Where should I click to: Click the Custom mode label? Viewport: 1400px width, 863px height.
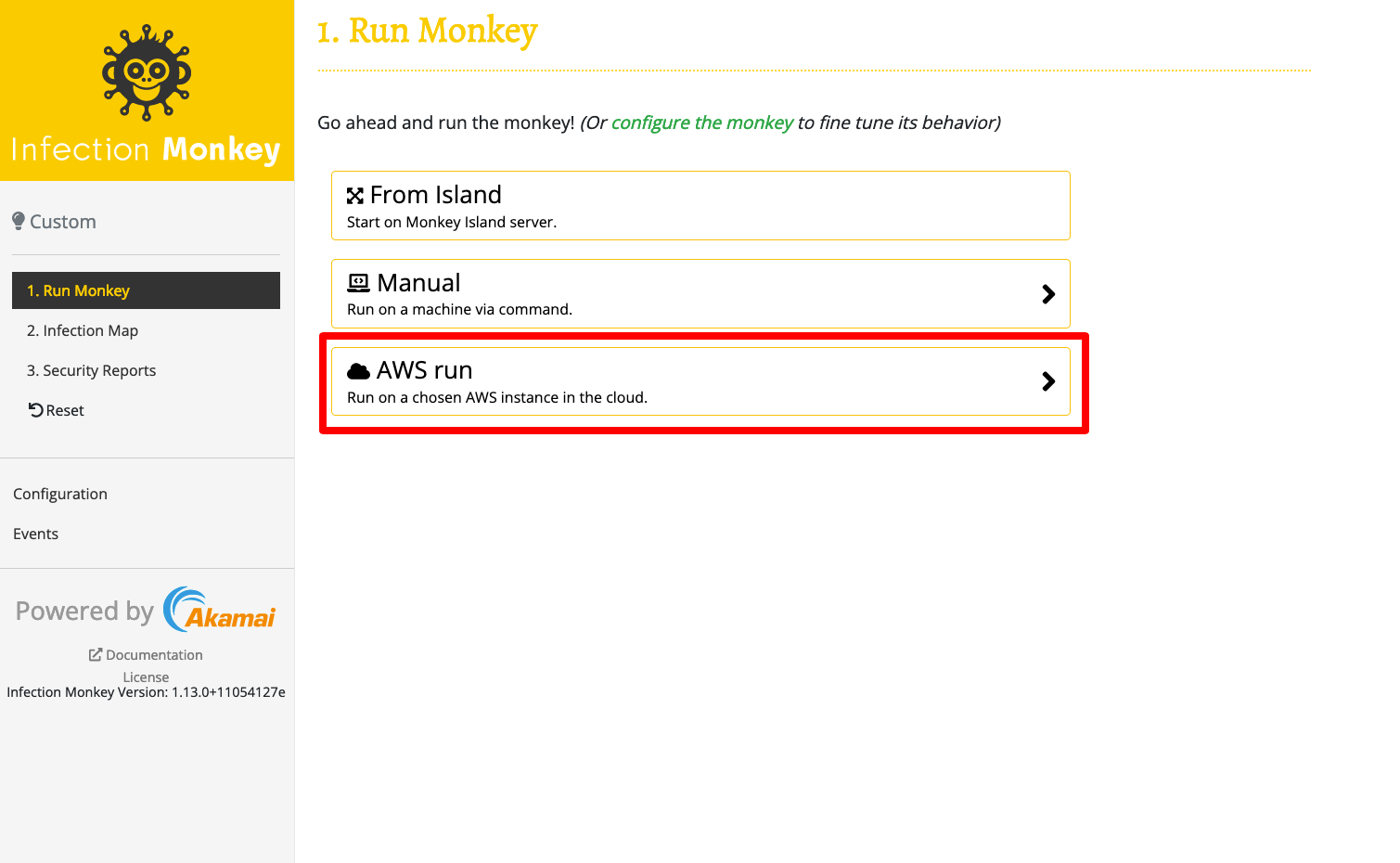(x=63, y=222)
